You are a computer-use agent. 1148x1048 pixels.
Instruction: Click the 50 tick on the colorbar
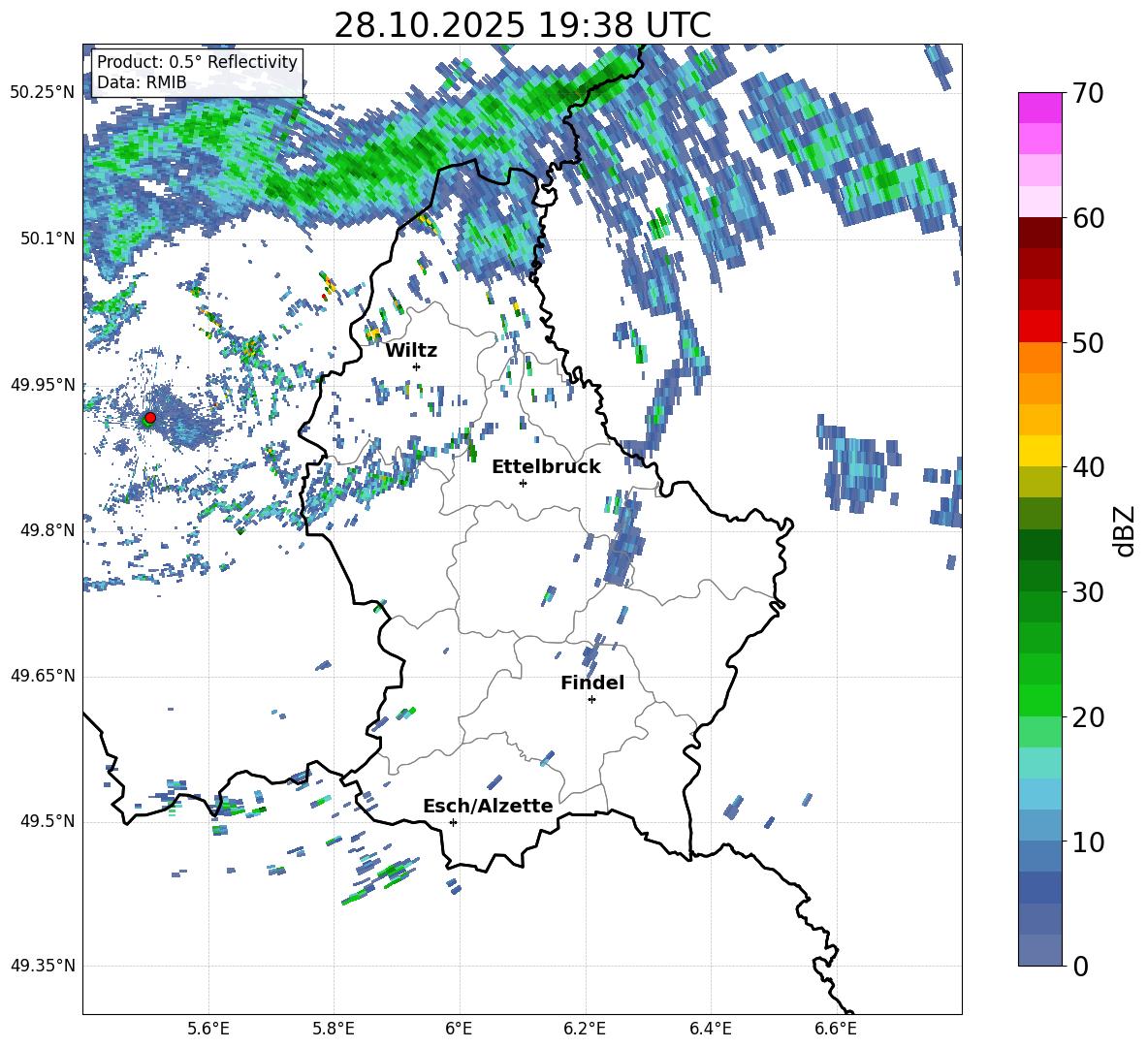pos(1088,342)
